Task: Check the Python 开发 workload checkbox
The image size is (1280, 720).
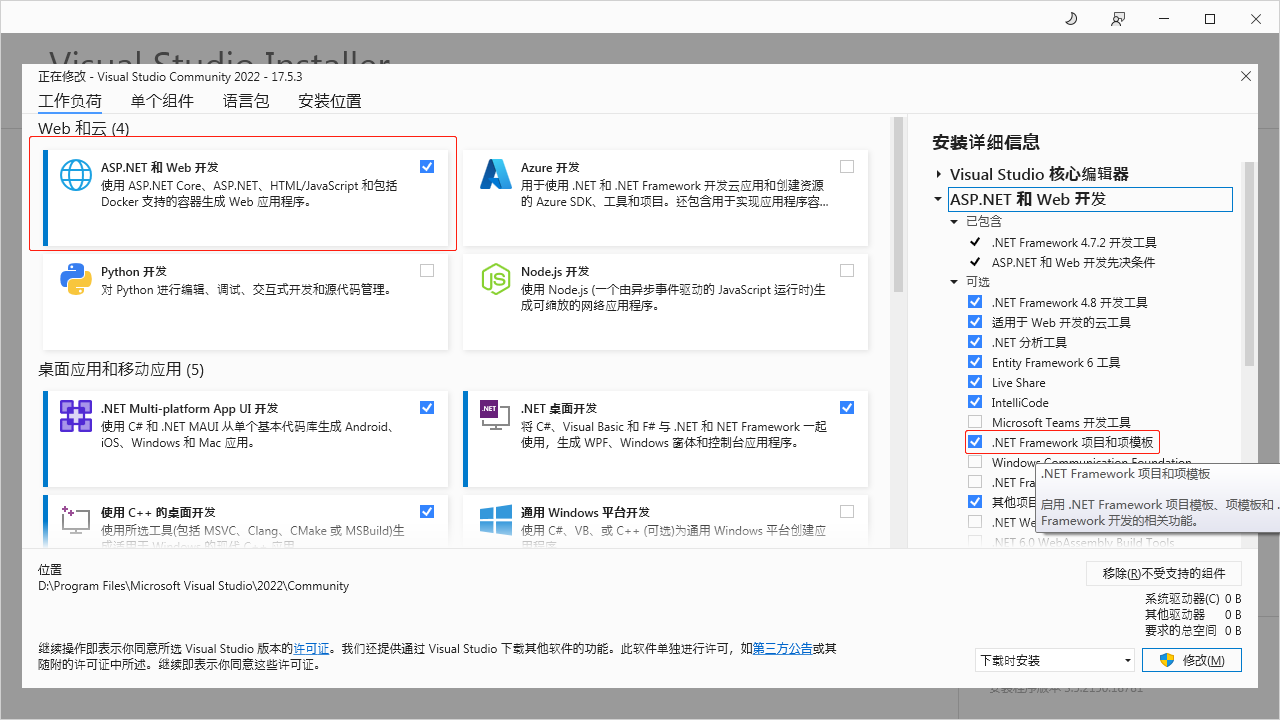Action: click(427, 270)
